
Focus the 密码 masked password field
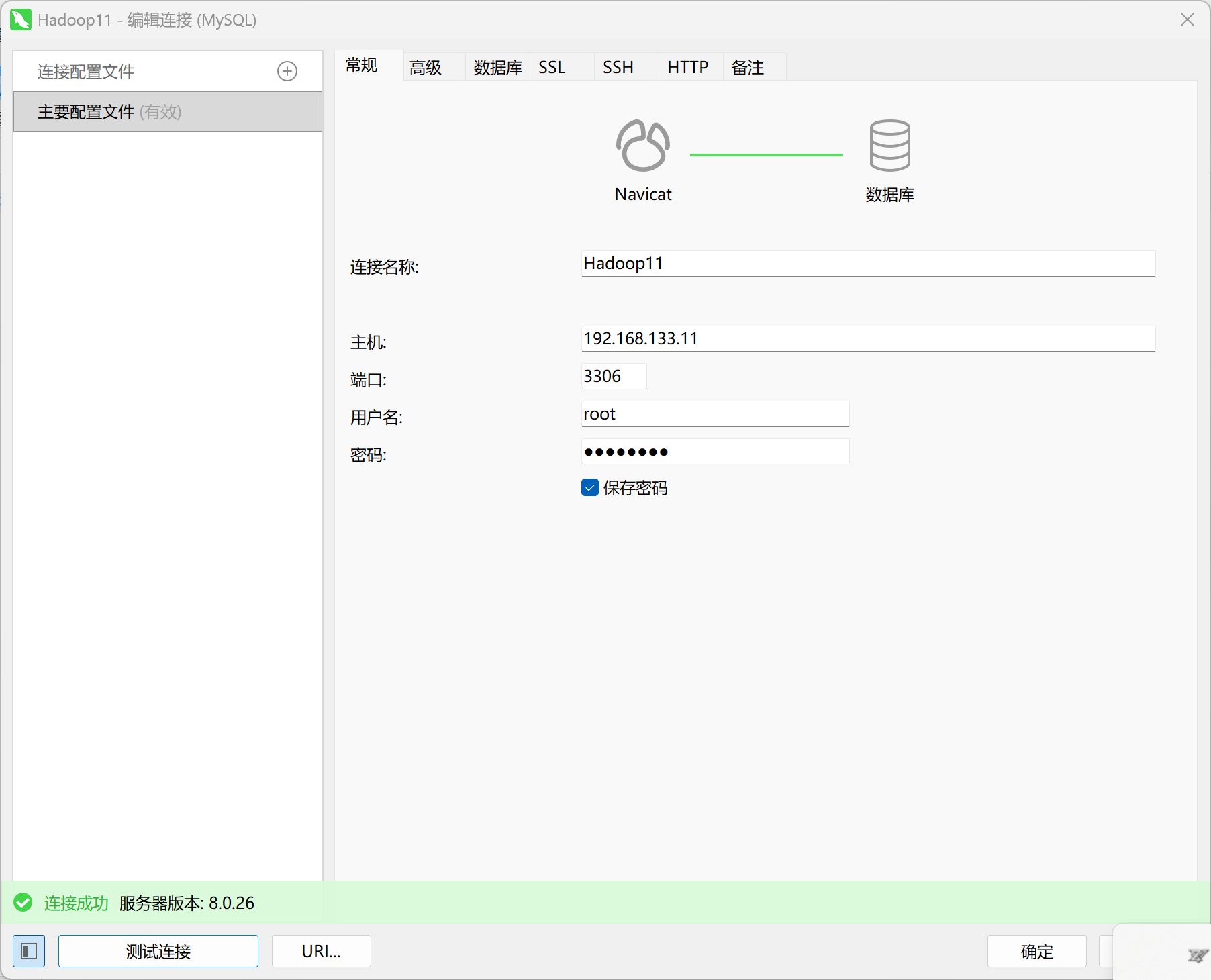715,451
